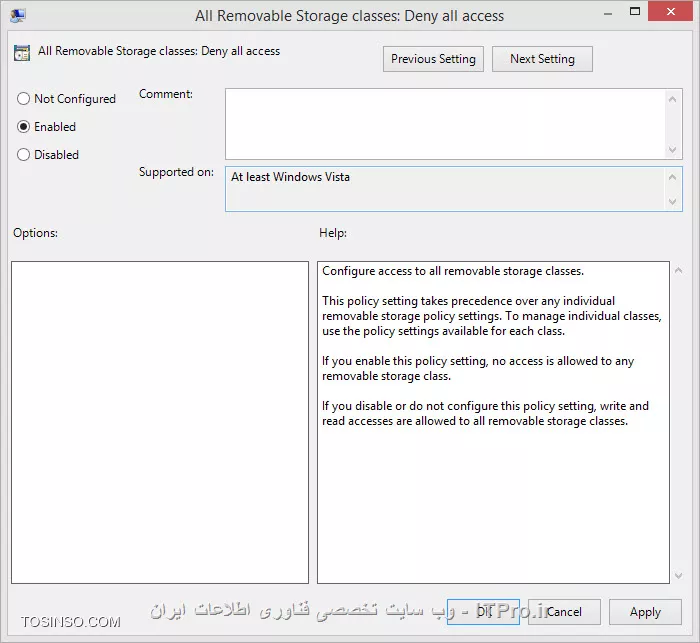Click 'This policy setting takes precedence' paragraph

(492, 316)
